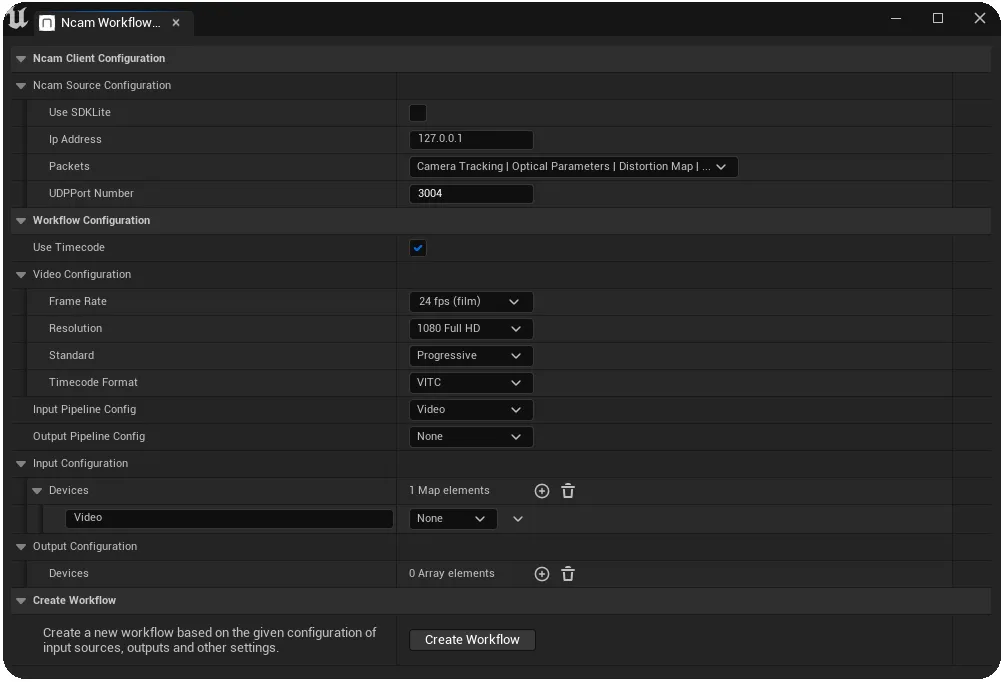Click the Frame Rate label
The height and width of the screenshot is (682, 1003).
78,301
